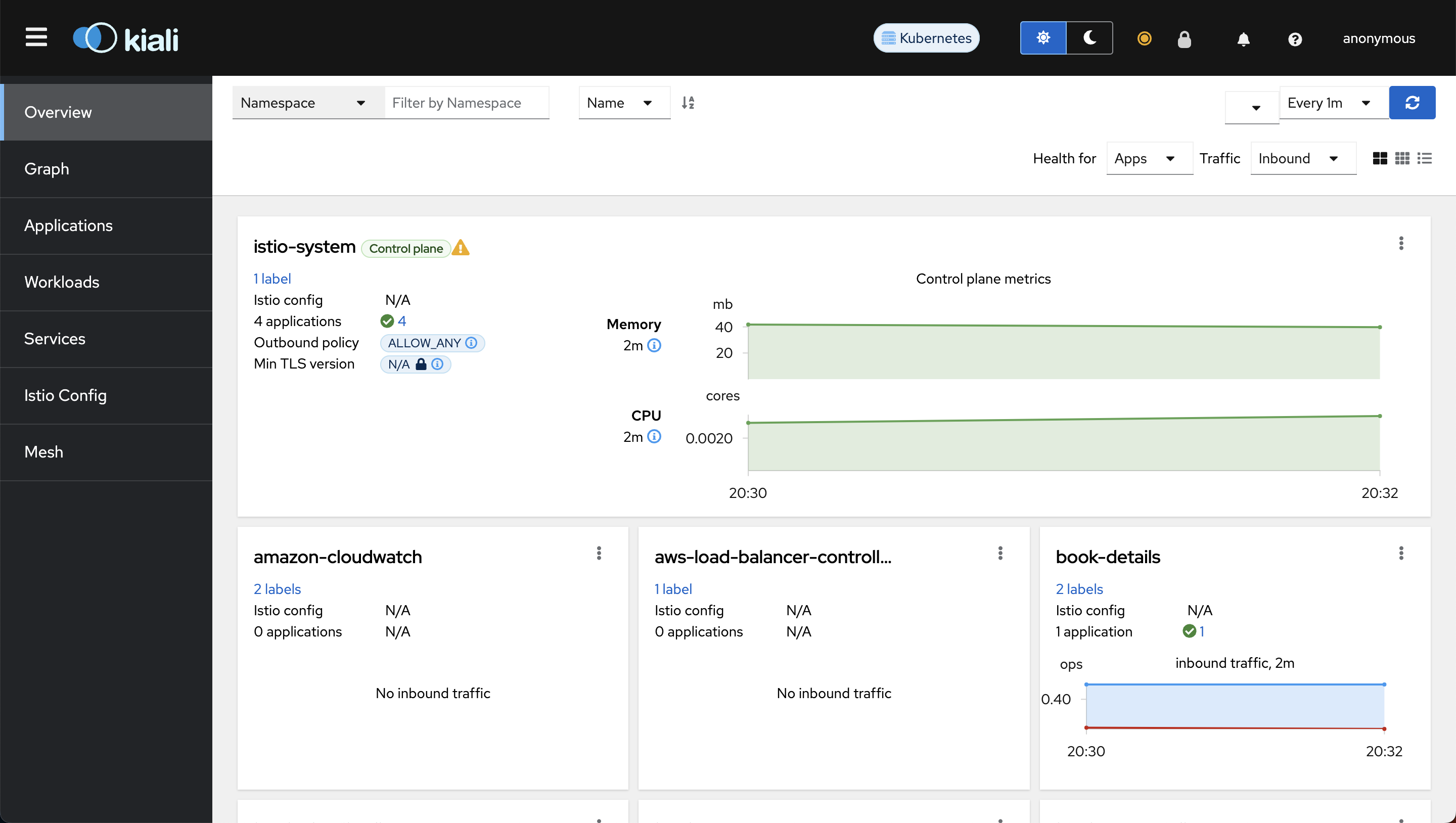The width and height of the screenshot is (1456, 823).
Task: Click the notification bell icon
Action: pyautogui.click(x=1243, y=38)
